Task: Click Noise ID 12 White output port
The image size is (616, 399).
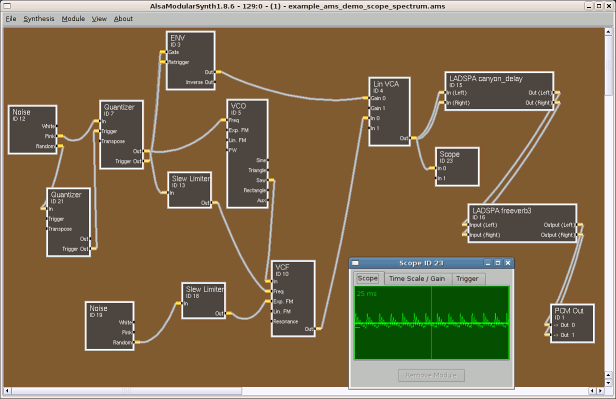Action: click(56, 126)
